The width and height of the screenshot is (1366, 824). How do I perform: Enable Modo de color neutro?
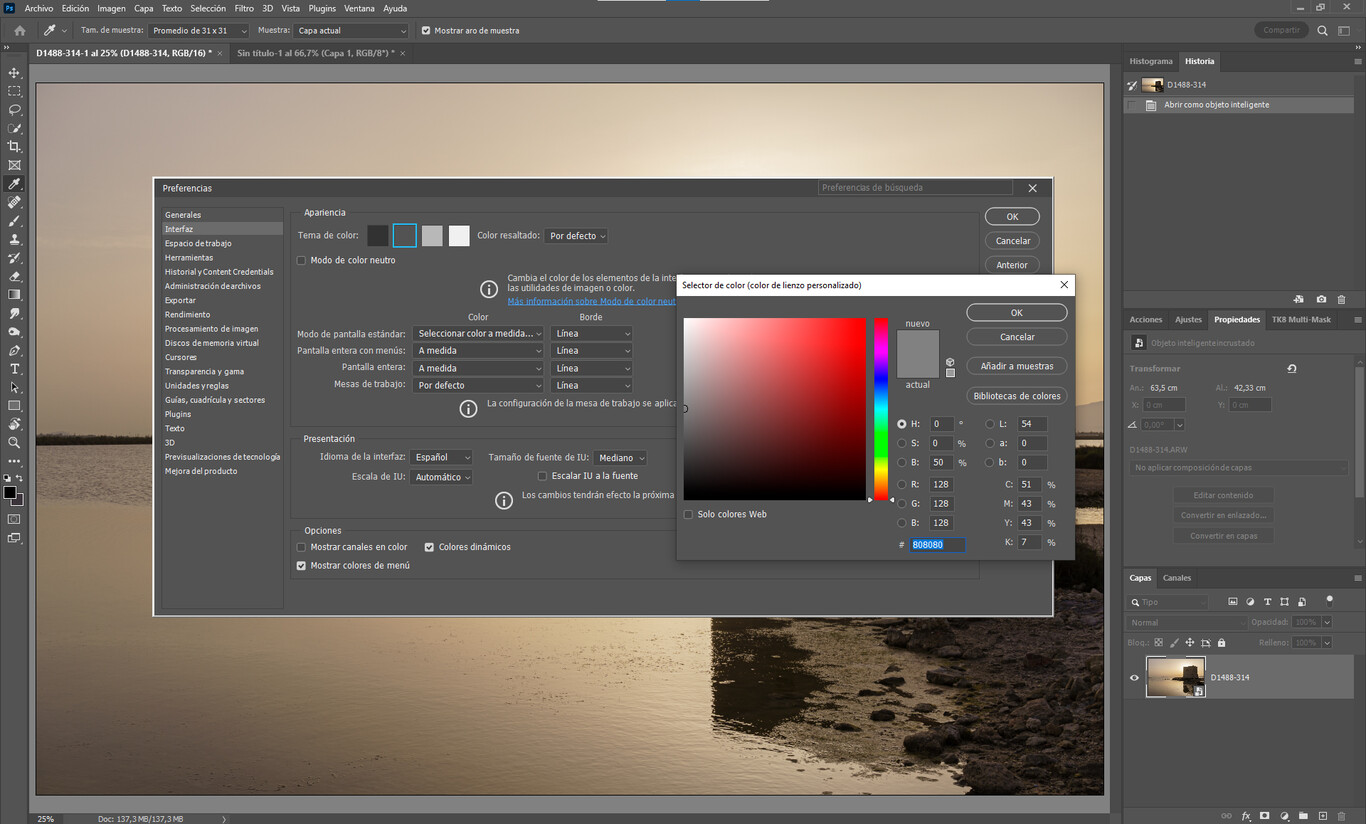(301, 259)
